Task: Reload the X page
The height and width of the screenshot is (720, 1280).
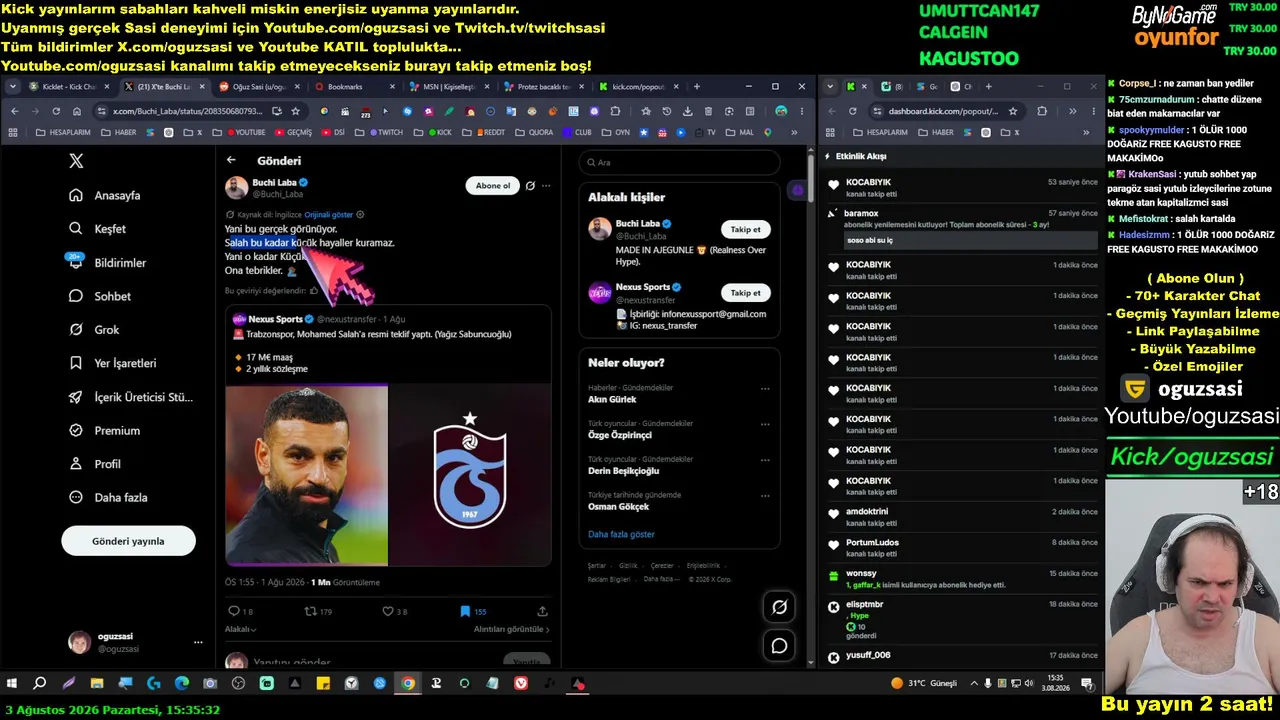Action: tap(56, 111)
